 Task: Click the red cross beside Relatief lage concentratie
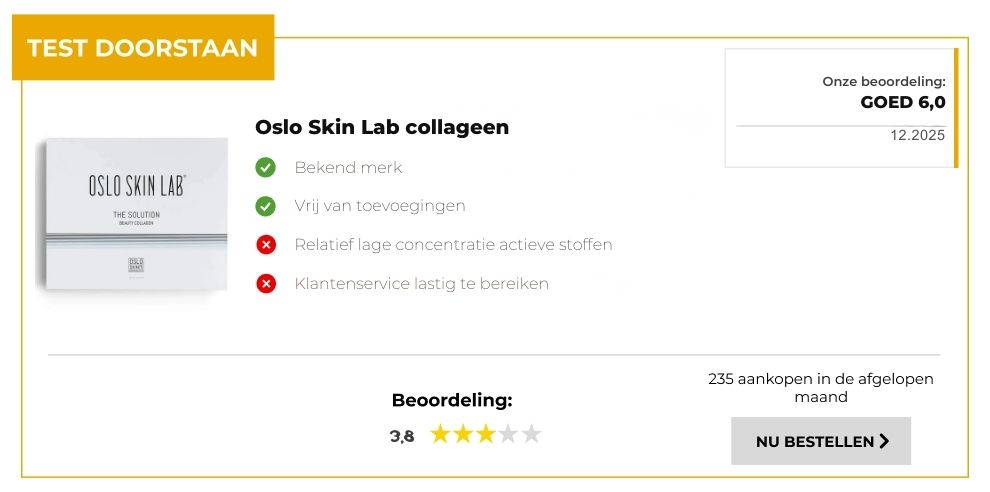(266, 245)
